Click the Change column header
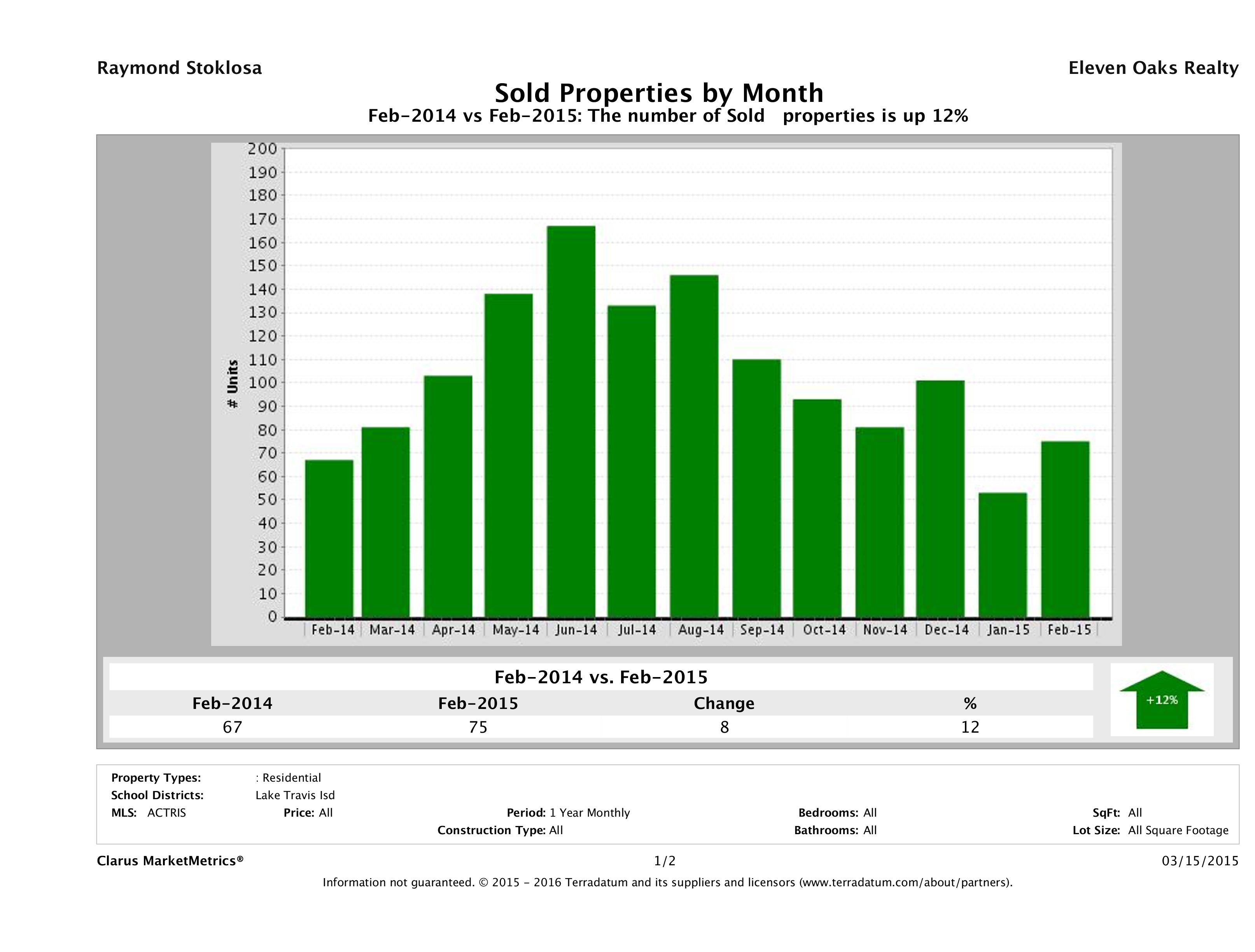The height and width of the screenshot is (952, 1255). click(723, 703)
